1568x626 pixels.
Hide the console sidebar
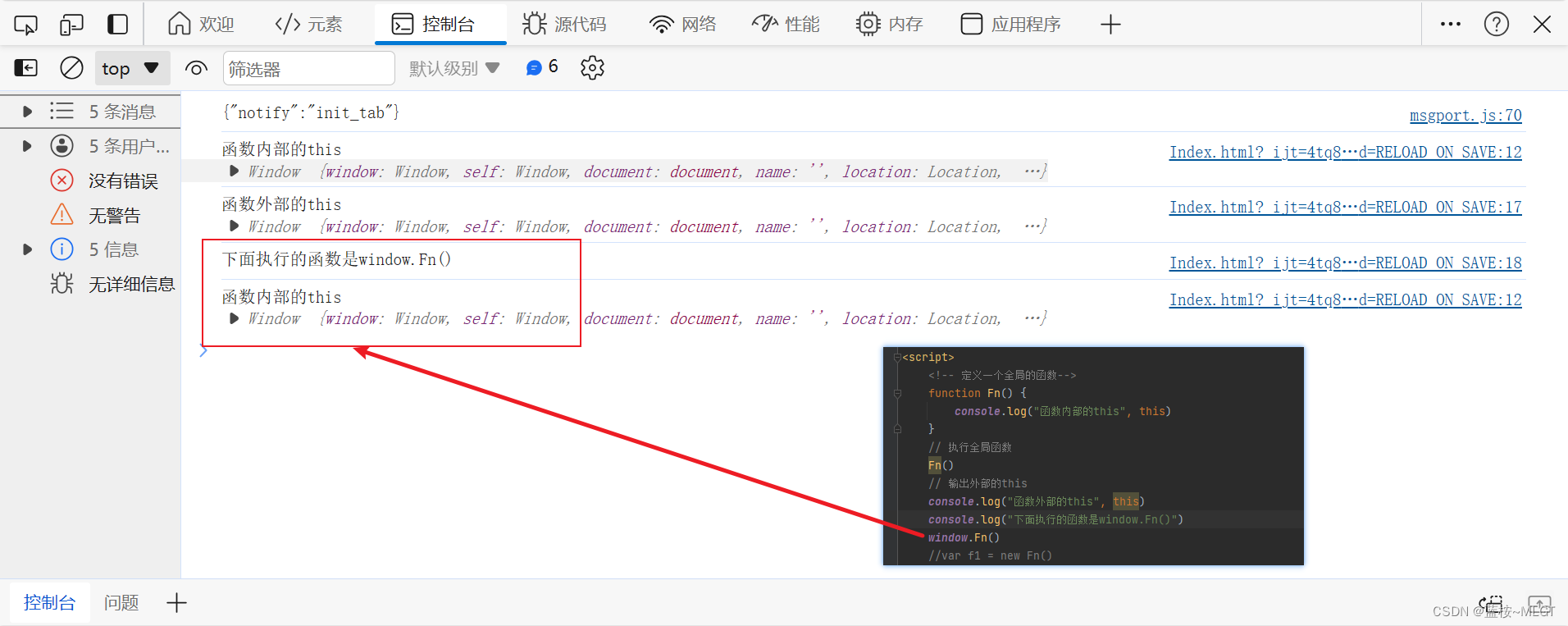click(x=26, y=68)
